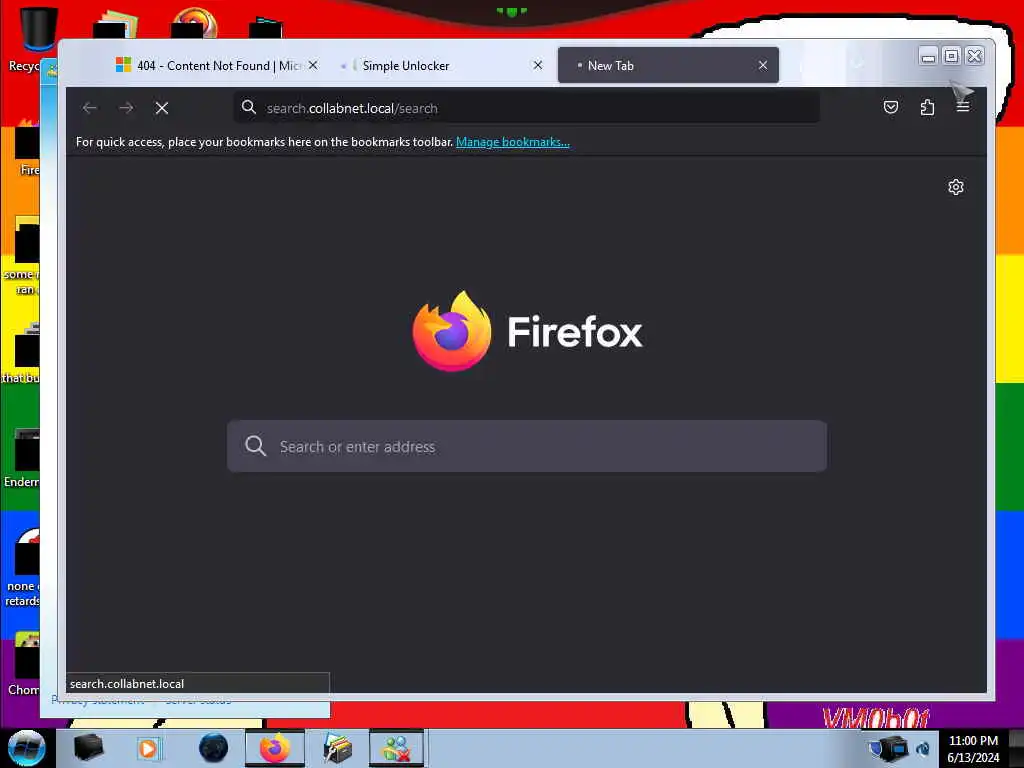Click the bookmarks toolbar quick access text
The width and height of the screenshot is (1024, 768).
pyautogui.click(x=264, y=142)
